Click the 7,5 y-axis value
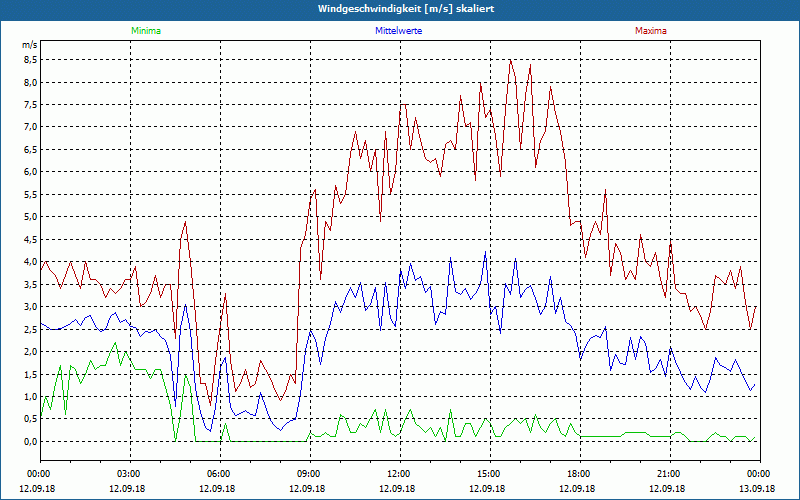This screenshot has width=800, height=500. pyautogui.click(x=31, y=105)
